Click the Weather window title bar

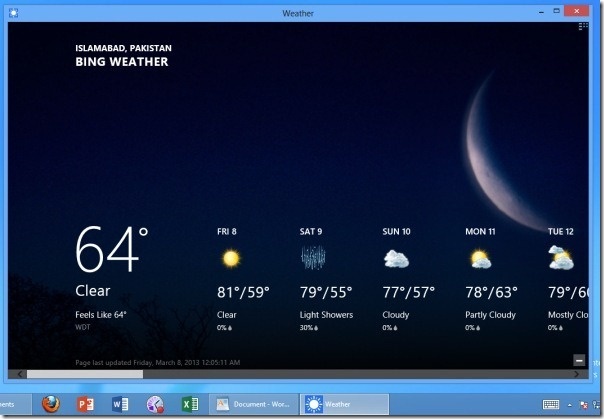coord(298,13)
